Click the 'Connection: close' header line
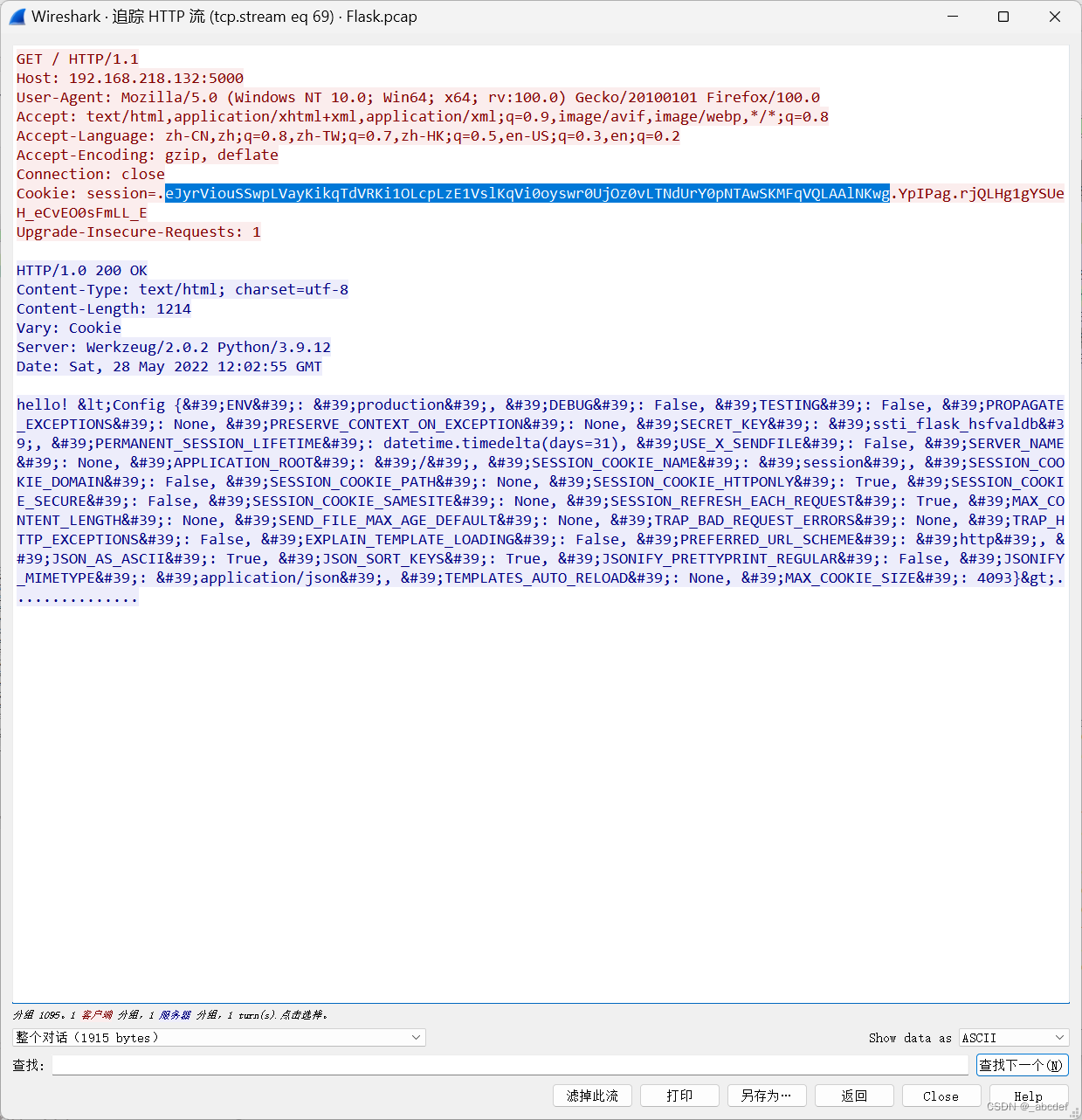 point(91,174)
